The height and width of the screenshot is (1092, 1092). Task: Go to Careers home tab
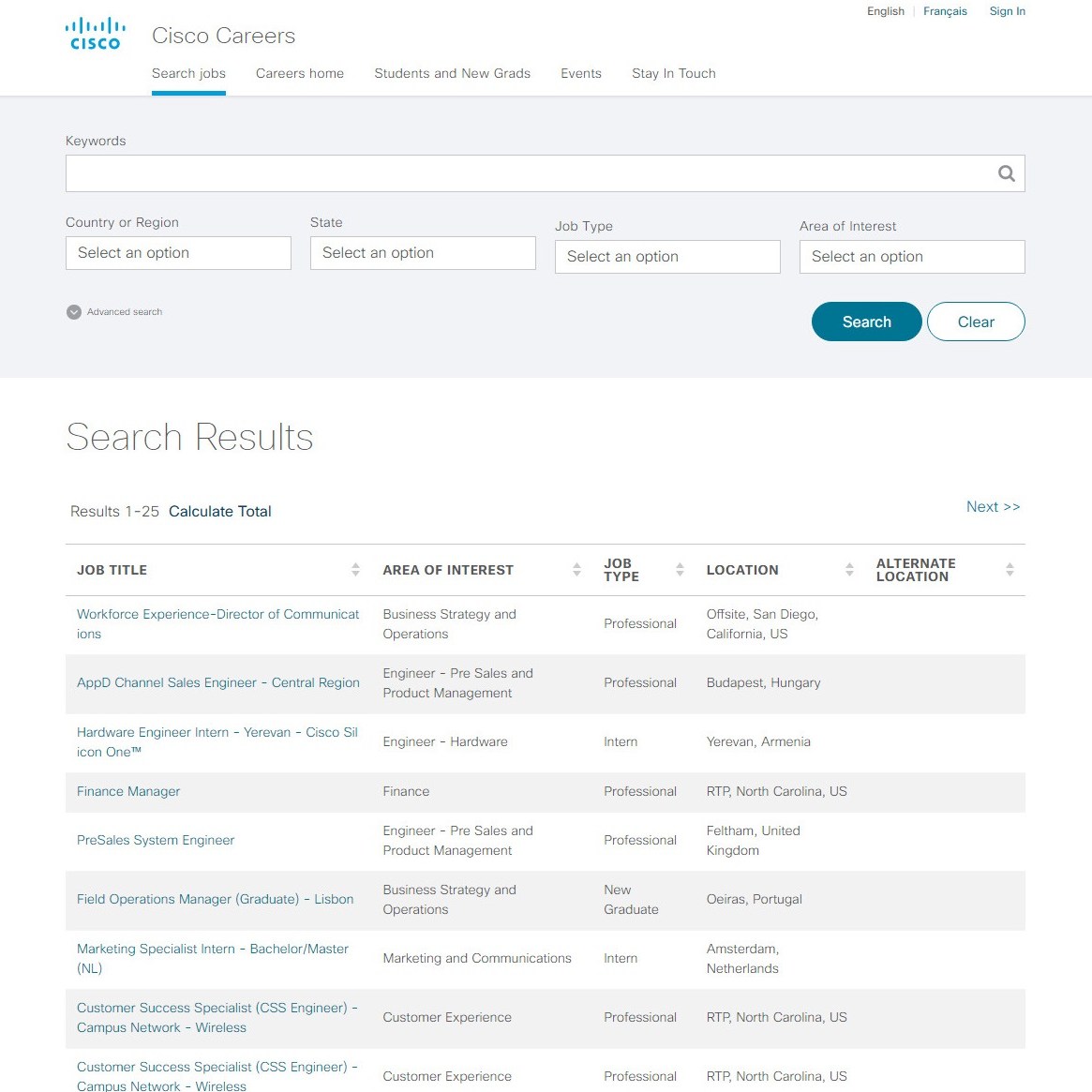300,73
